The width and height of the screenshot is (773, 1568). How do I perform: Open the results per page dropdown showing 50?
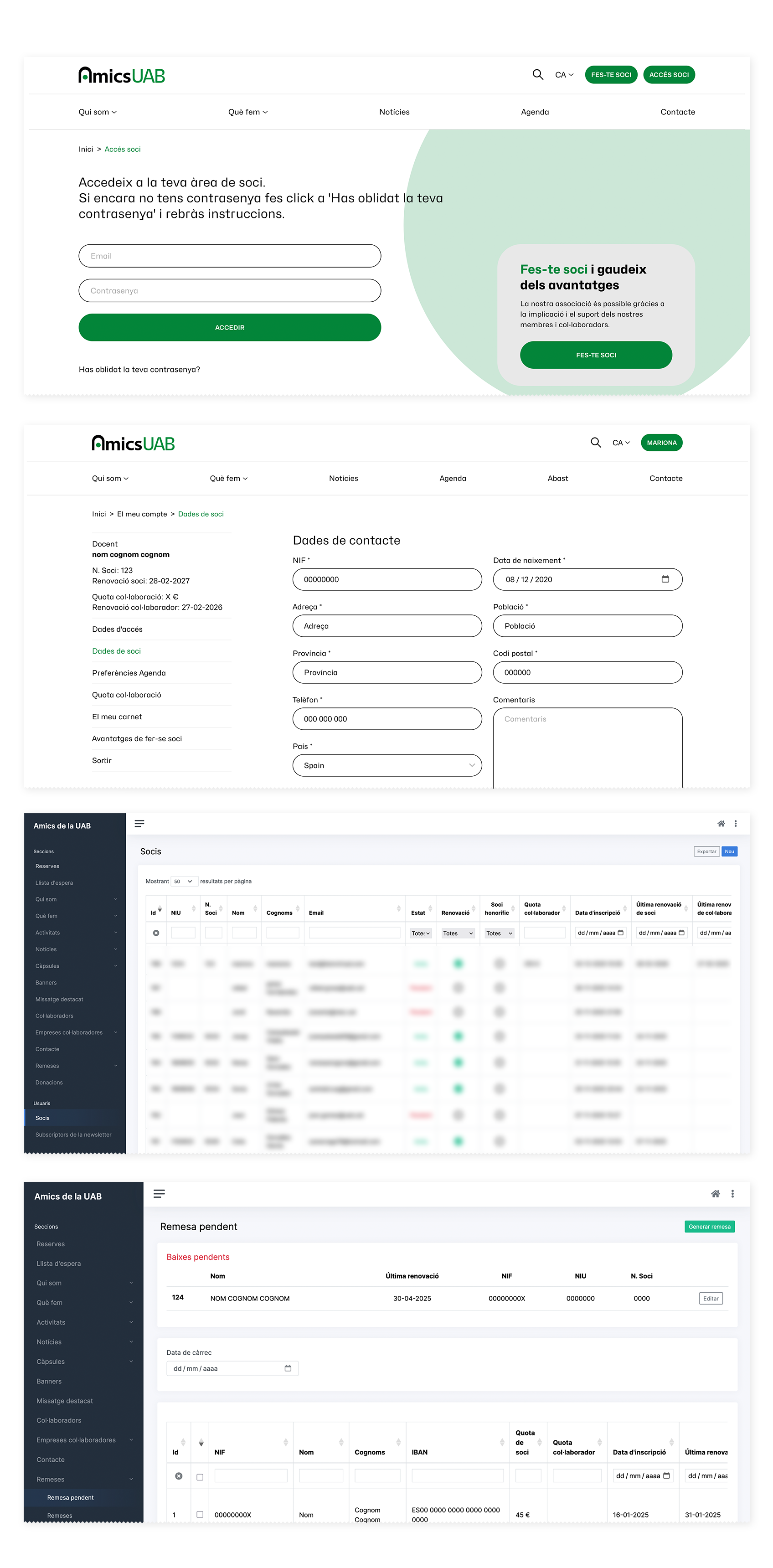(183, 881)
